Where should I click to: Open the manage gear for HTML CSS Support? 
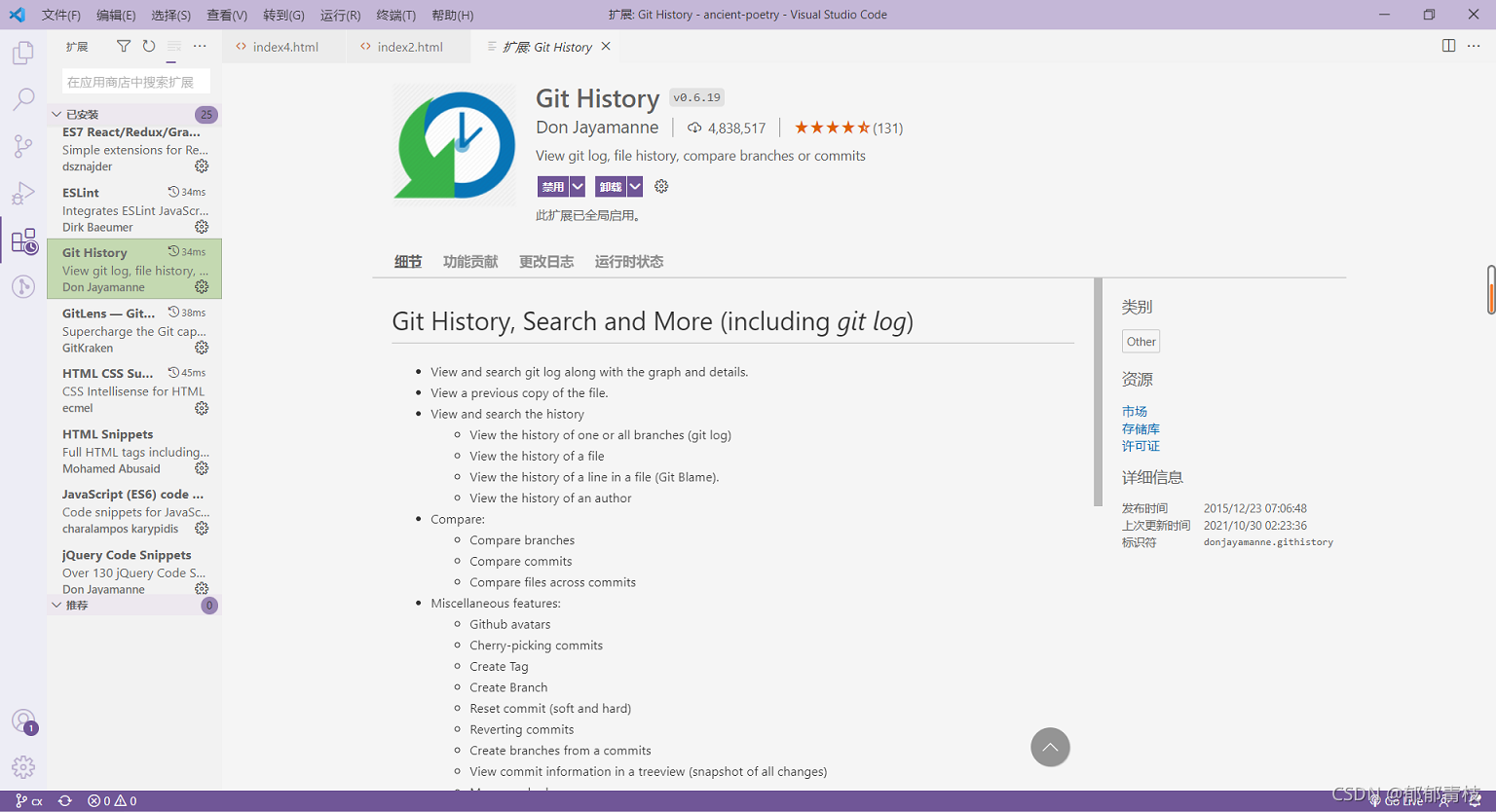202,408
